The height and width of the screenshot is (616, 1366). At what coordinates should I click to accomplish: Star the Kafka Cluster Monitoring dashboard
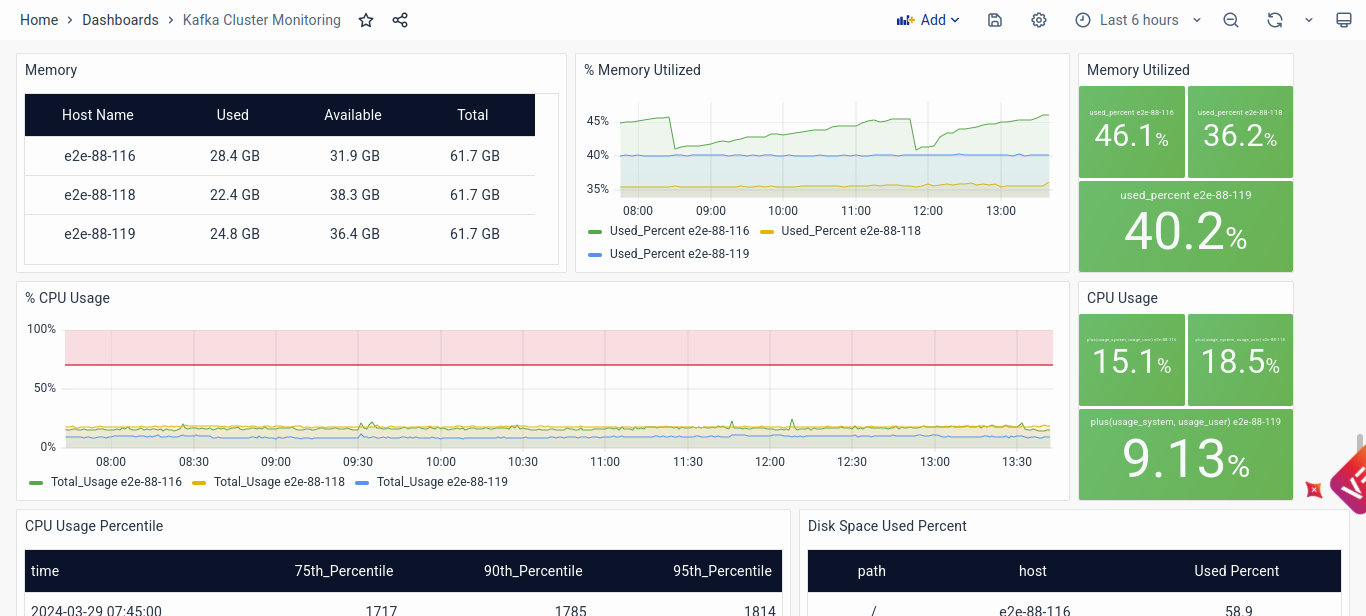point(366,20)
